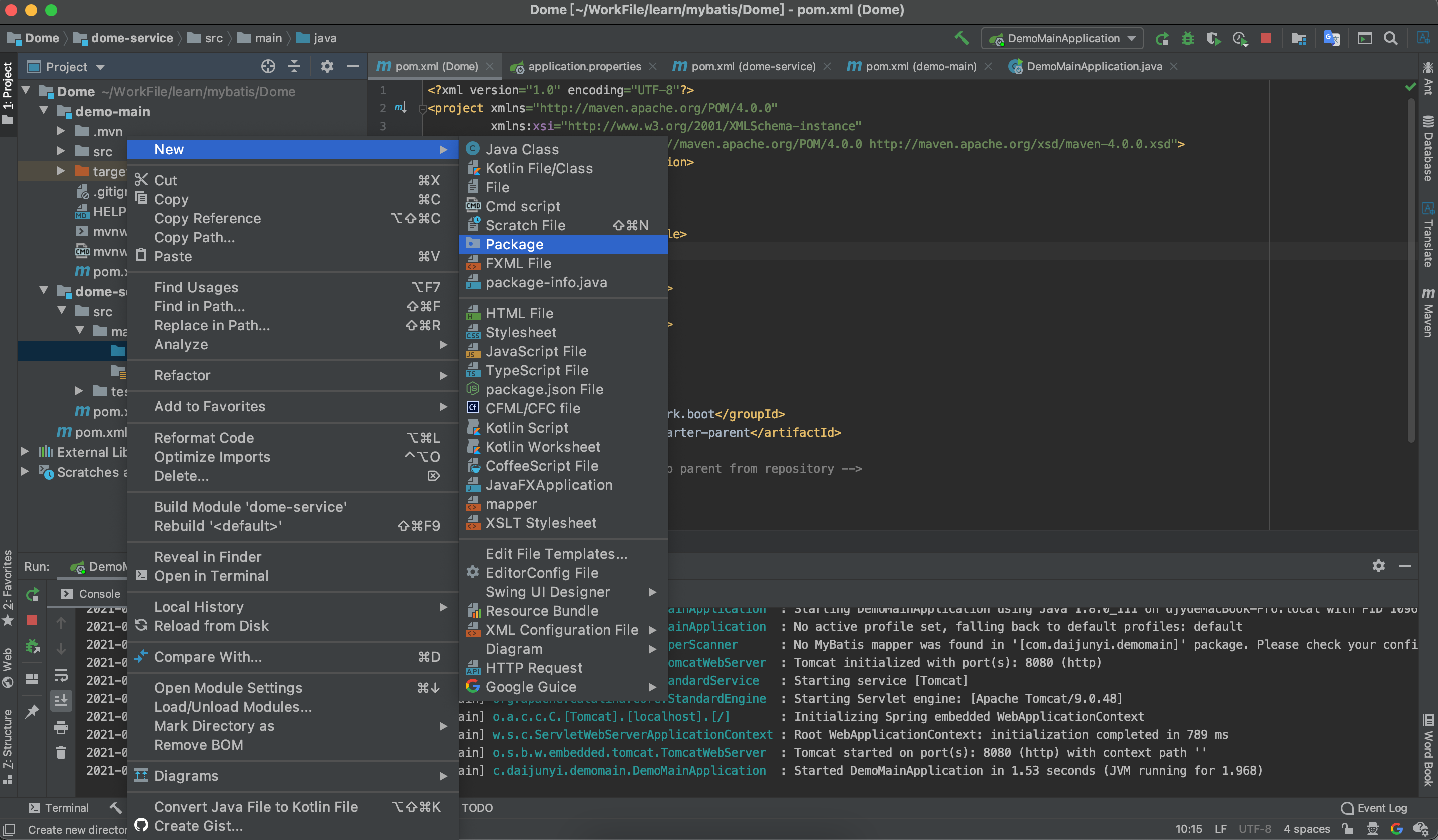This screenshot has height=840, width=1438.
Task: Click the Print icon in Run panel
Action: (x=61, y=727)
